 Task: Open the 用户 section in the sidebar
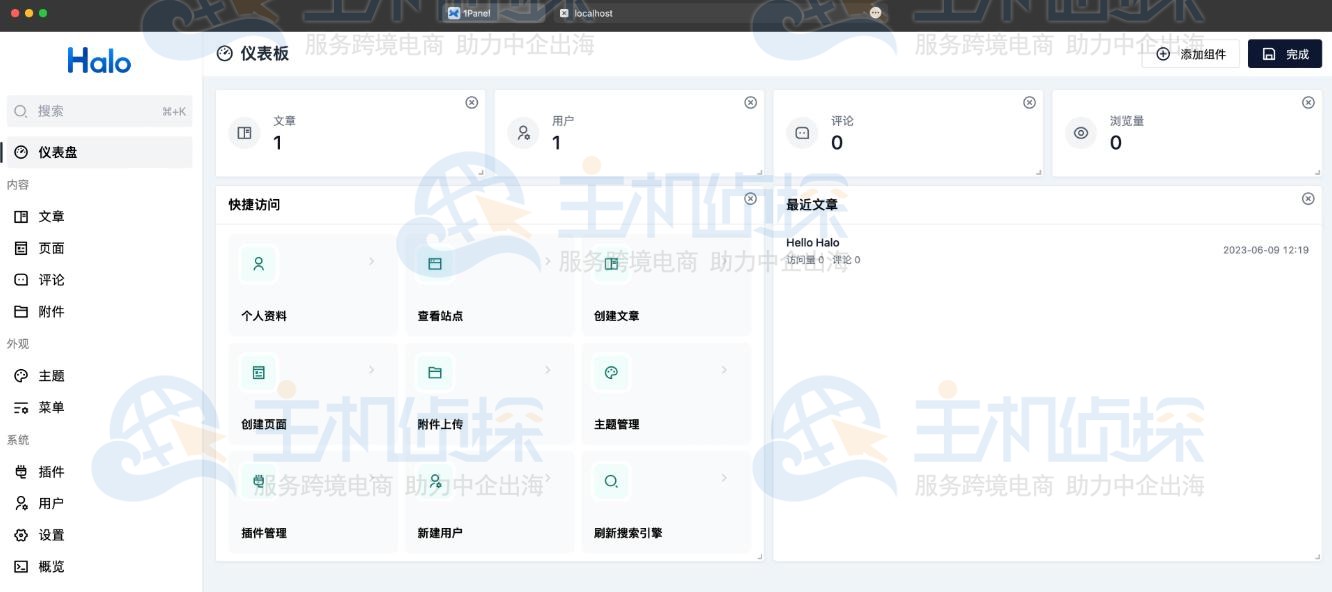(x=52, y=503)
